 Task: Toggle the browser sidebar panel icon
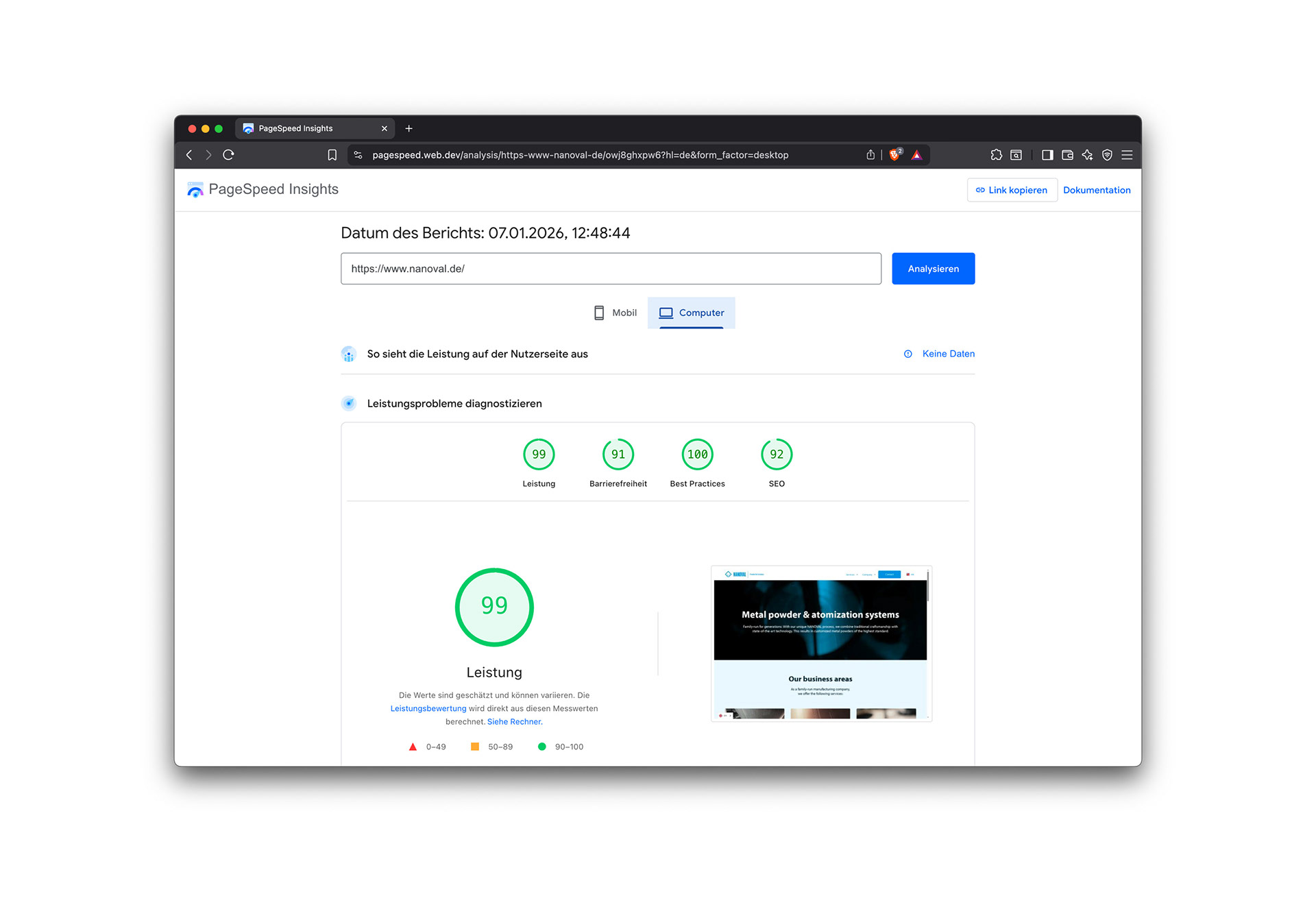(1047, 155)
